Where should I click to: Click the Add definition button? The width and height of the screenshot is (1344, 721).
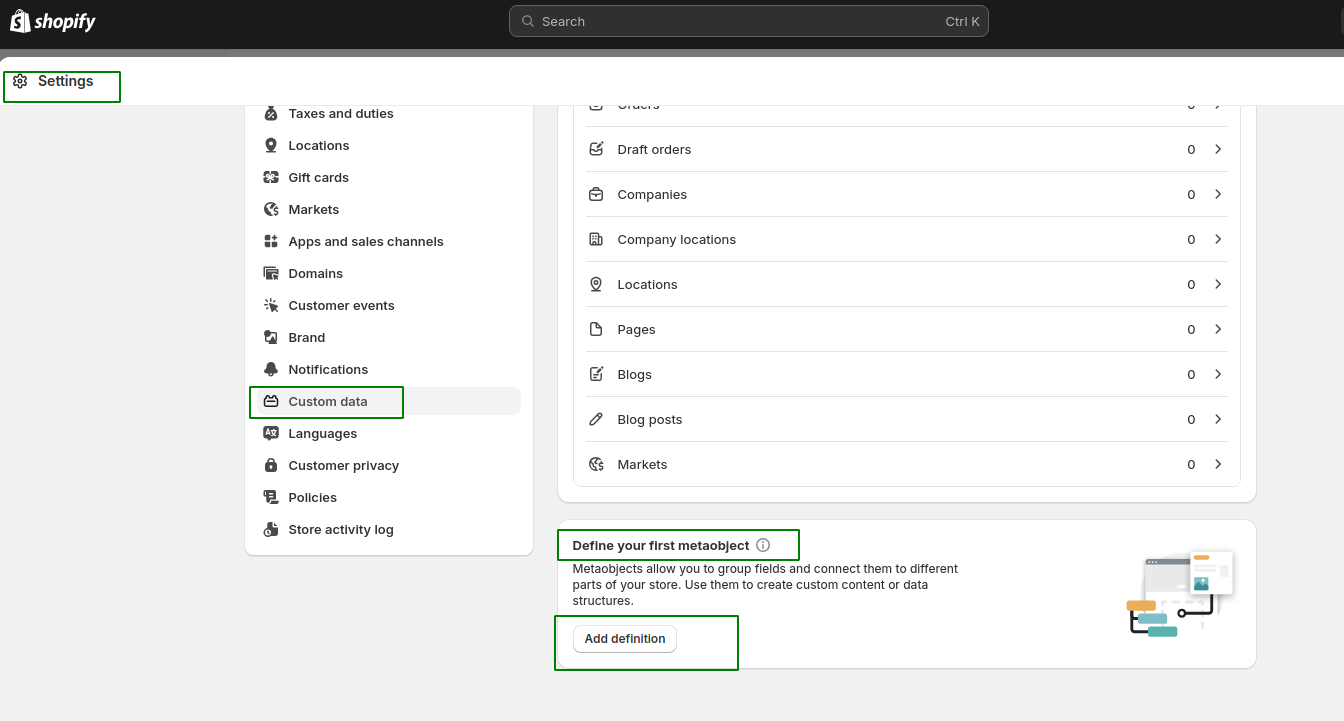click(x=624, y=638)
